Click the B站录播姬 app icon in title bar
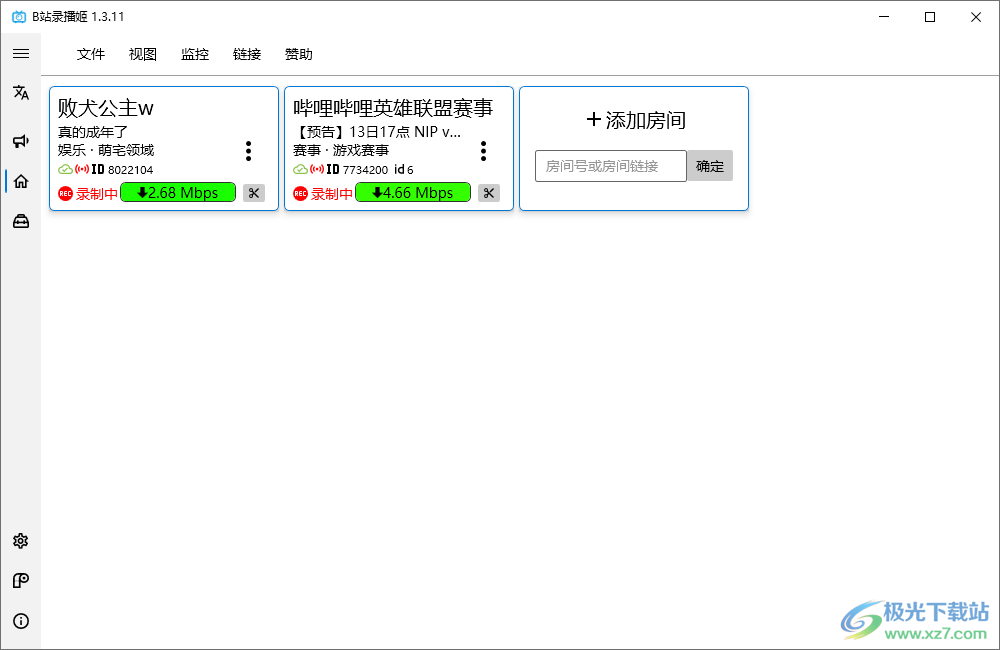 19,17
